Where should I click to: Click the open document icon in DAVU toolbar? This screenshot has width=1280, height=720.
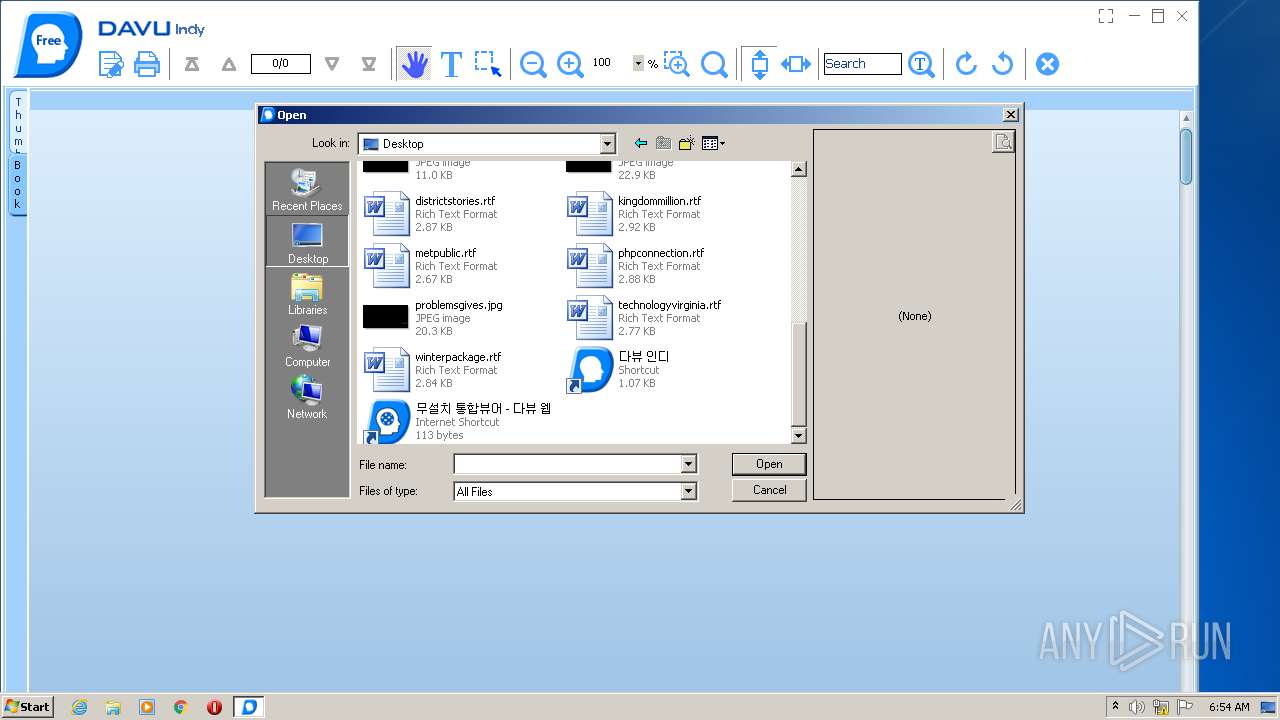point(110,64)
